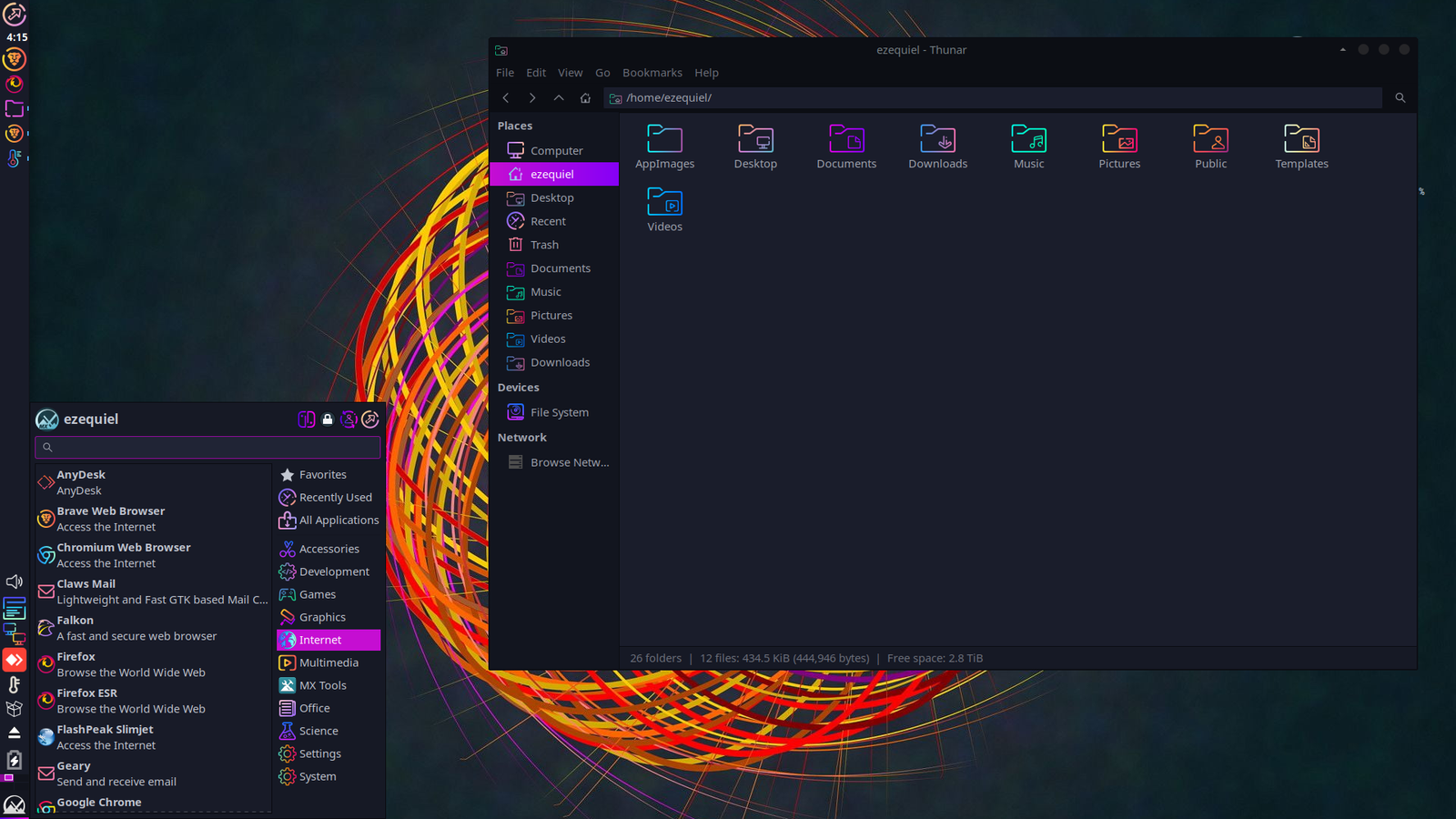This screenshot has height=819, width=1456.
Task: Click the white thermometer tray icon
Action: click(15, 684)
